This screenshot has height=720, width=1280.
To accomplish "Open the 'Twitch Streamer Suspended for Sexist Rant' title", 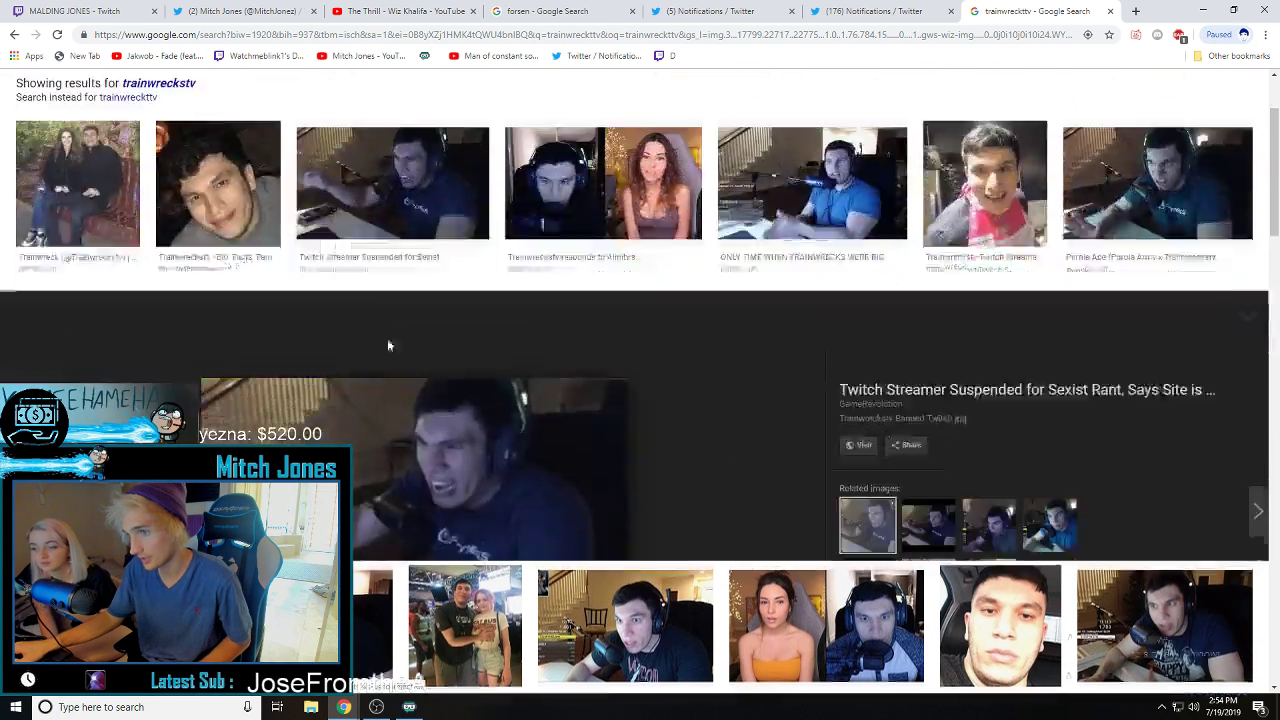I will click(1027, 390).
